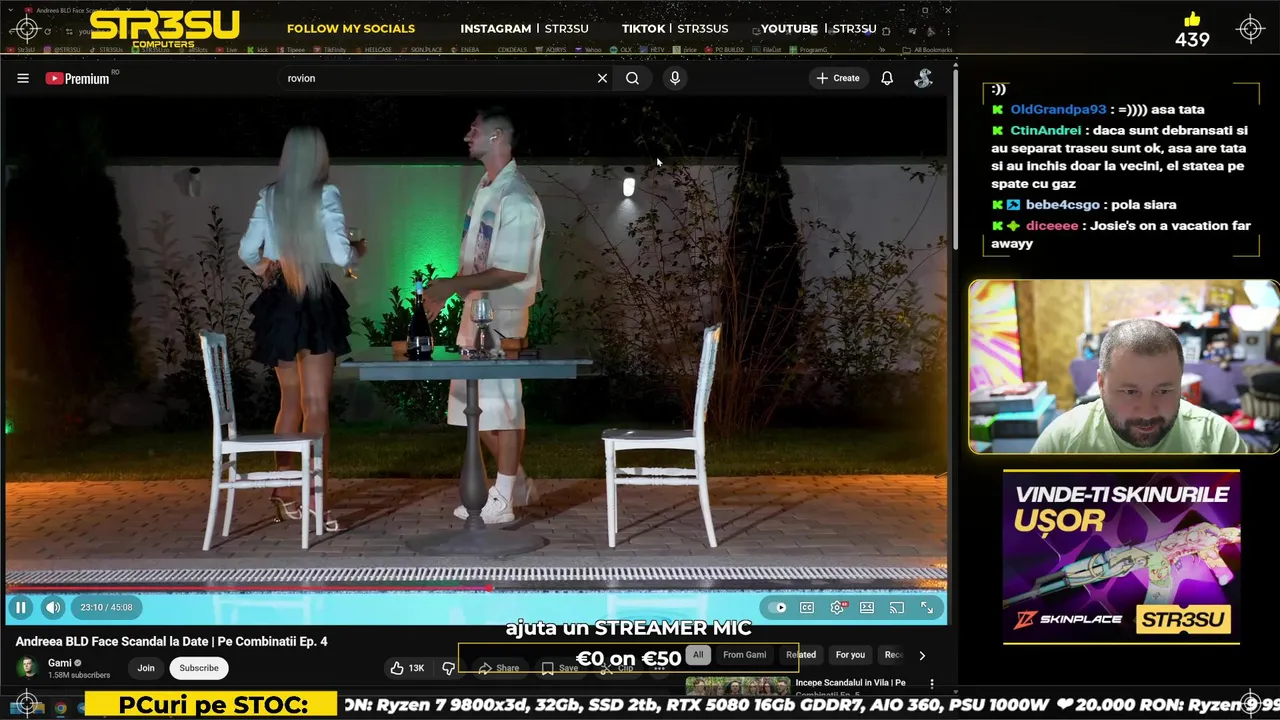Start voice search with the microphone
The width and height of the screenshot is (1280, 720).
tap(675, 78)
